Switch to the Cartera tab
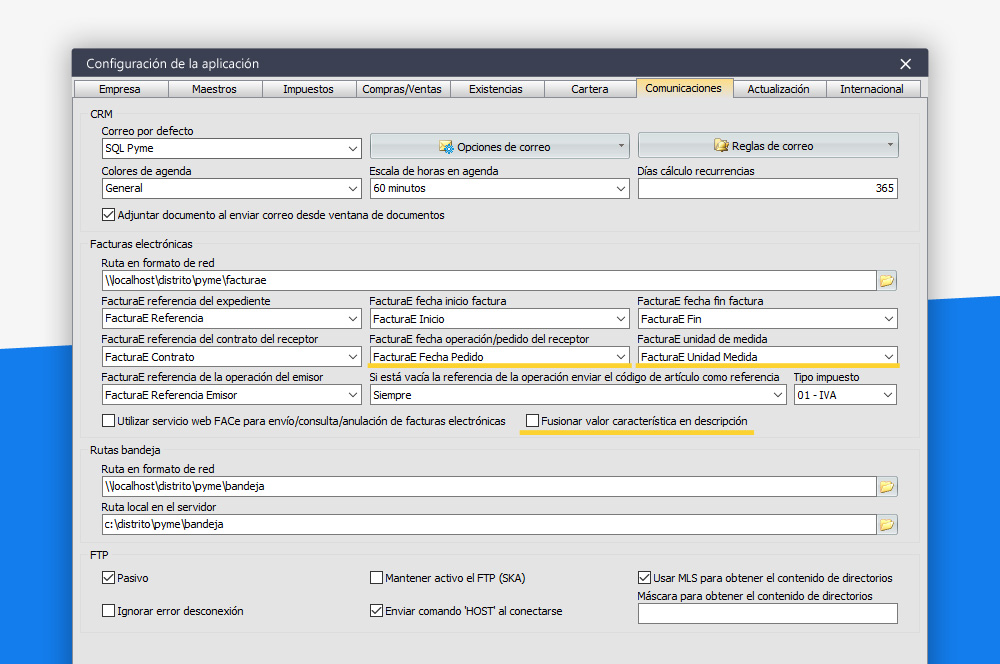 590,89
